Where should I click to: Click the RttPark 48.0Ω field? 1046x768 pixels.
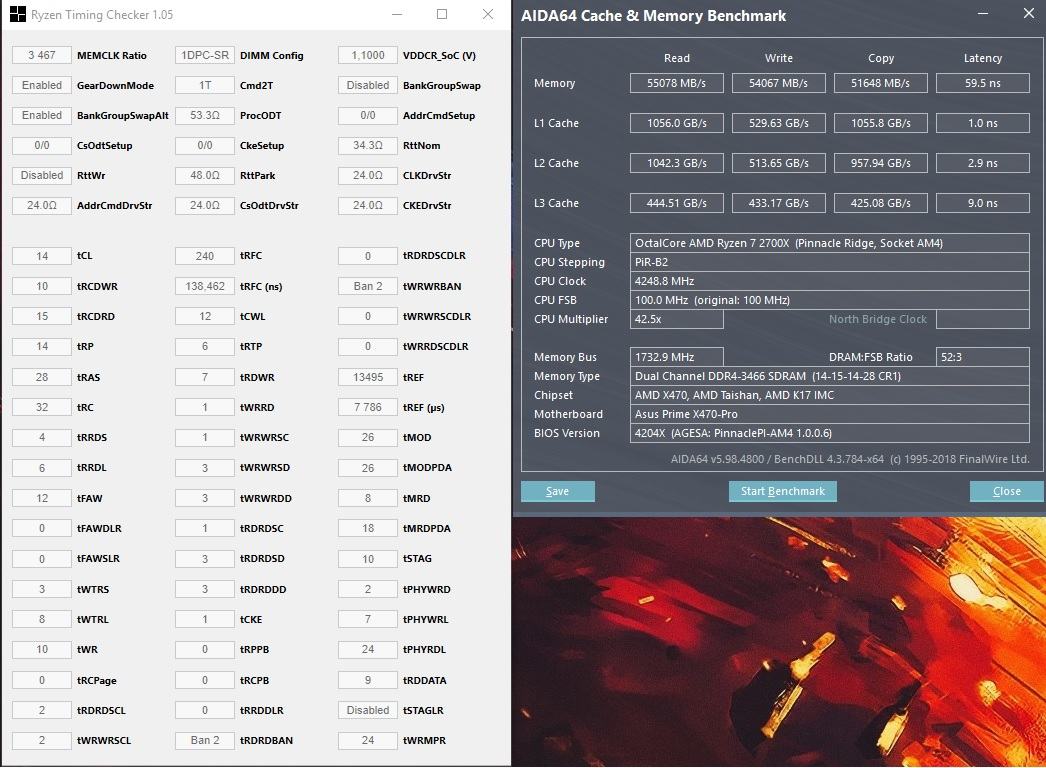205,175
